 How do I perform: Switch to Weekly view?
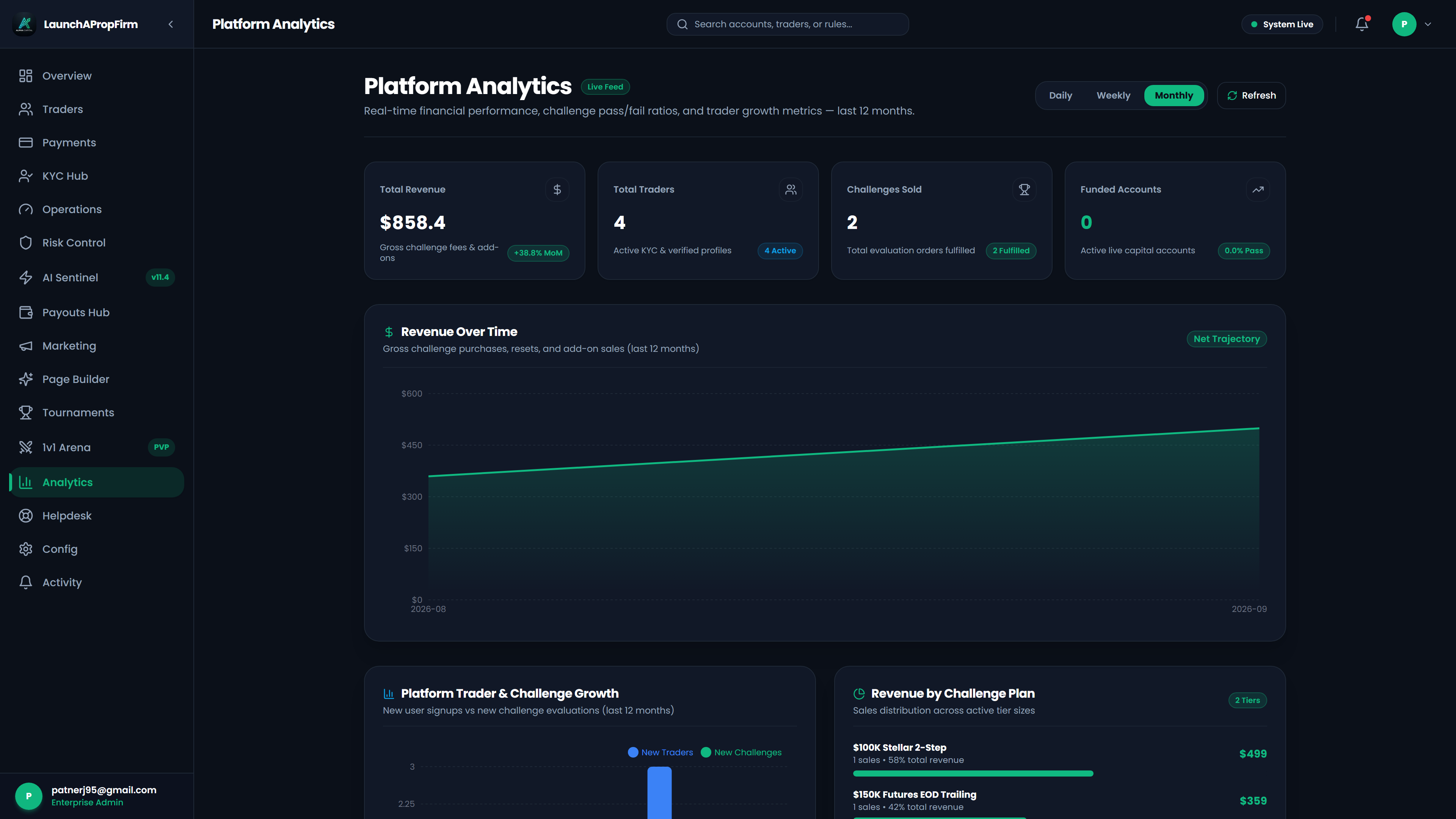coord(1113,96)
